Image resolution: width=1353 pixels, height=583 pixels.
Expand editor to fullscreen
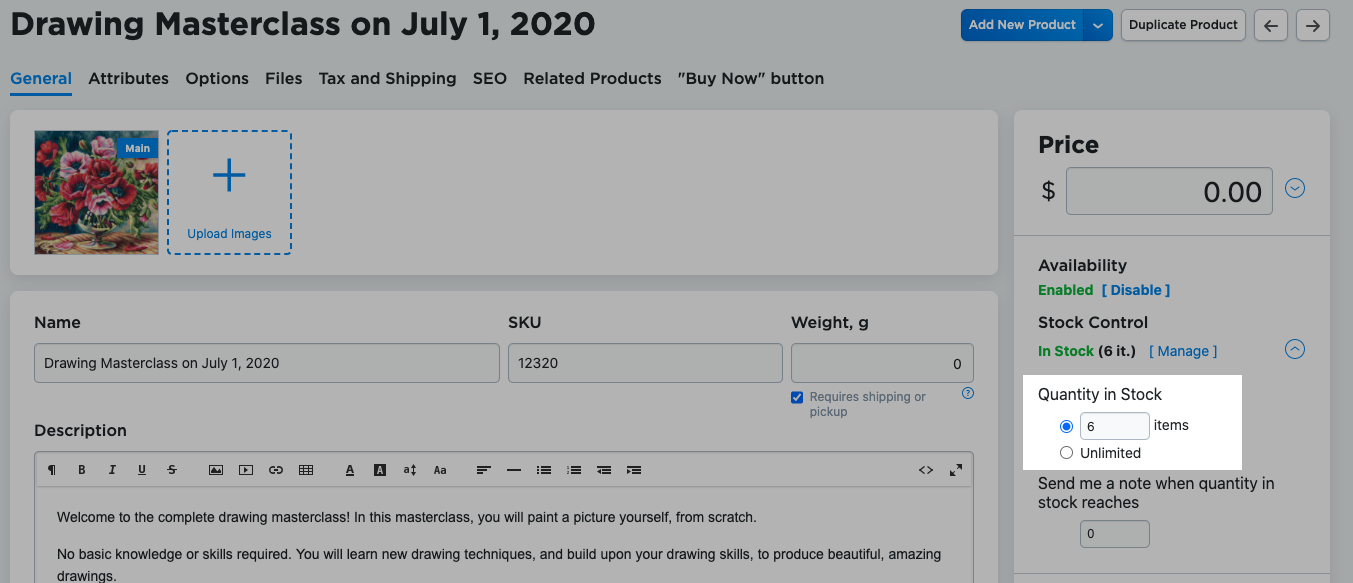(956, 470)
